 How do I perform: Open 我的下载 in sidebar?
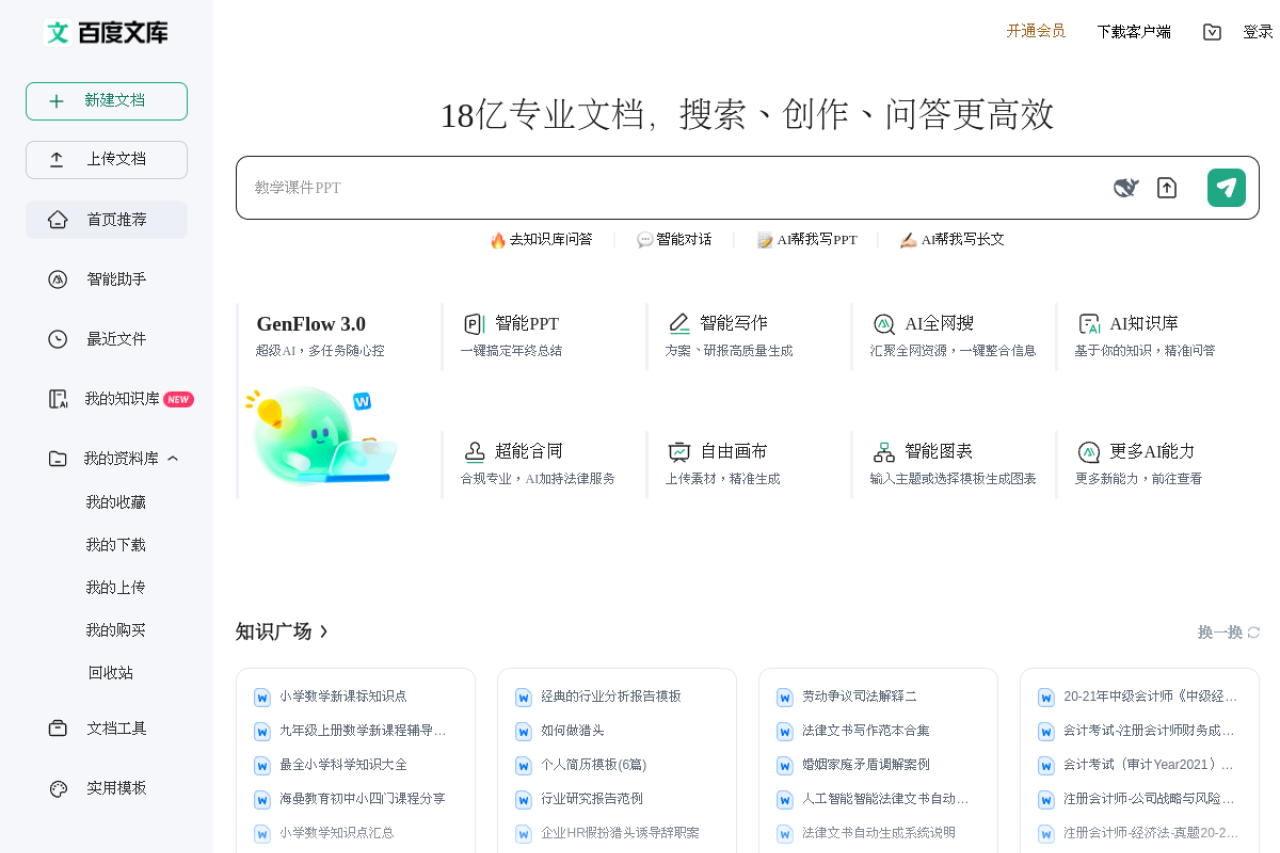(x=116, y=545)
